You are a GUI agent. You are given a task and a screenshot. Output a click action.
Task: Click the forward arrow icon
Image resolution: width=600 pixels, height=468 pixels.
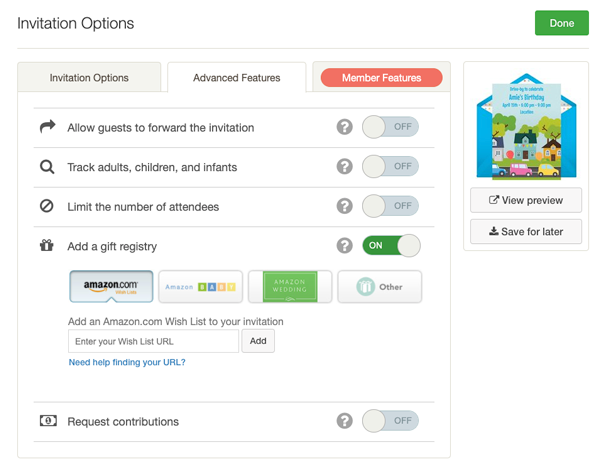coord(47,127)
